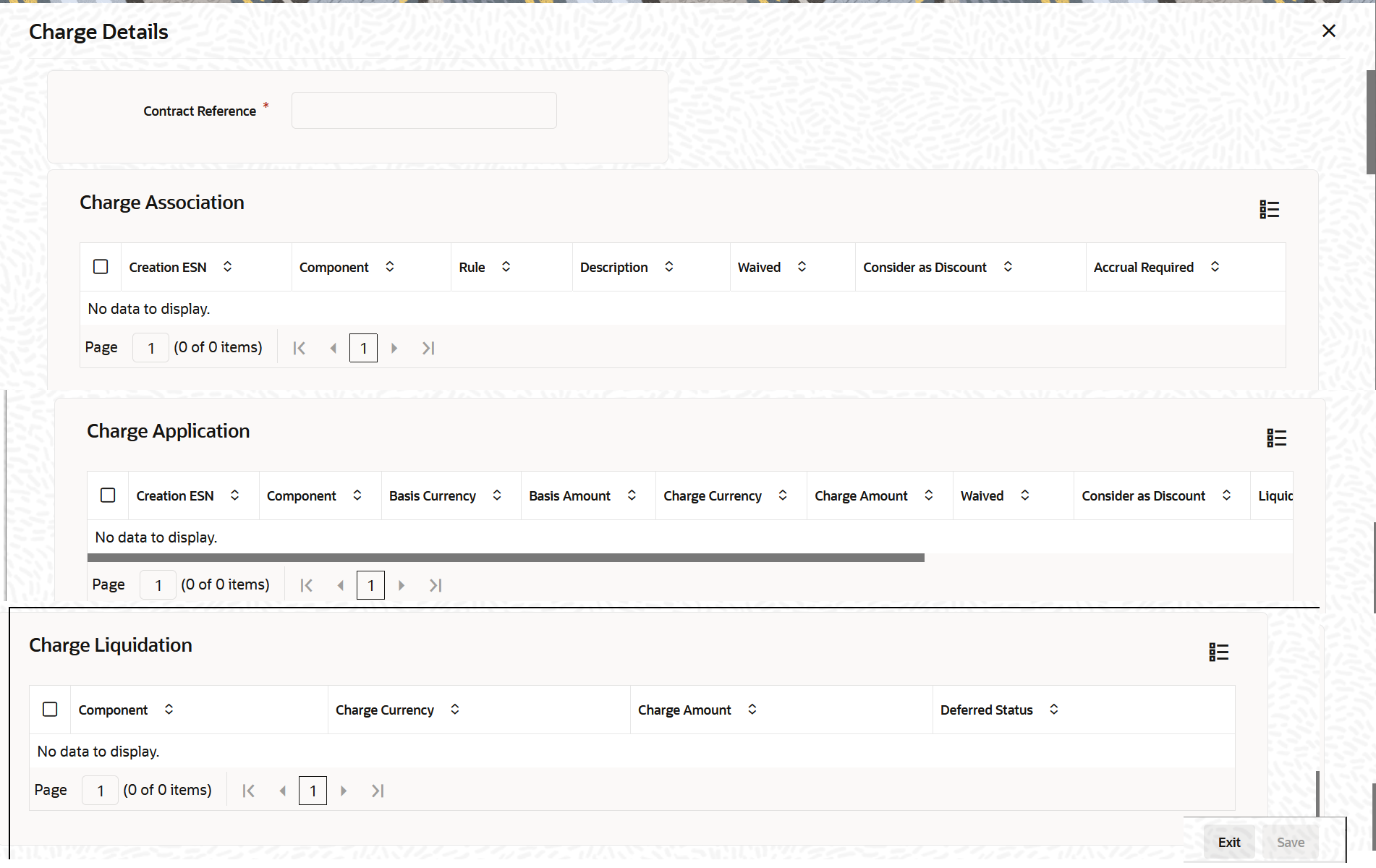Sort Charge Application by Waived column
The image size is (1376, 868).
(x=1024, y=495)
